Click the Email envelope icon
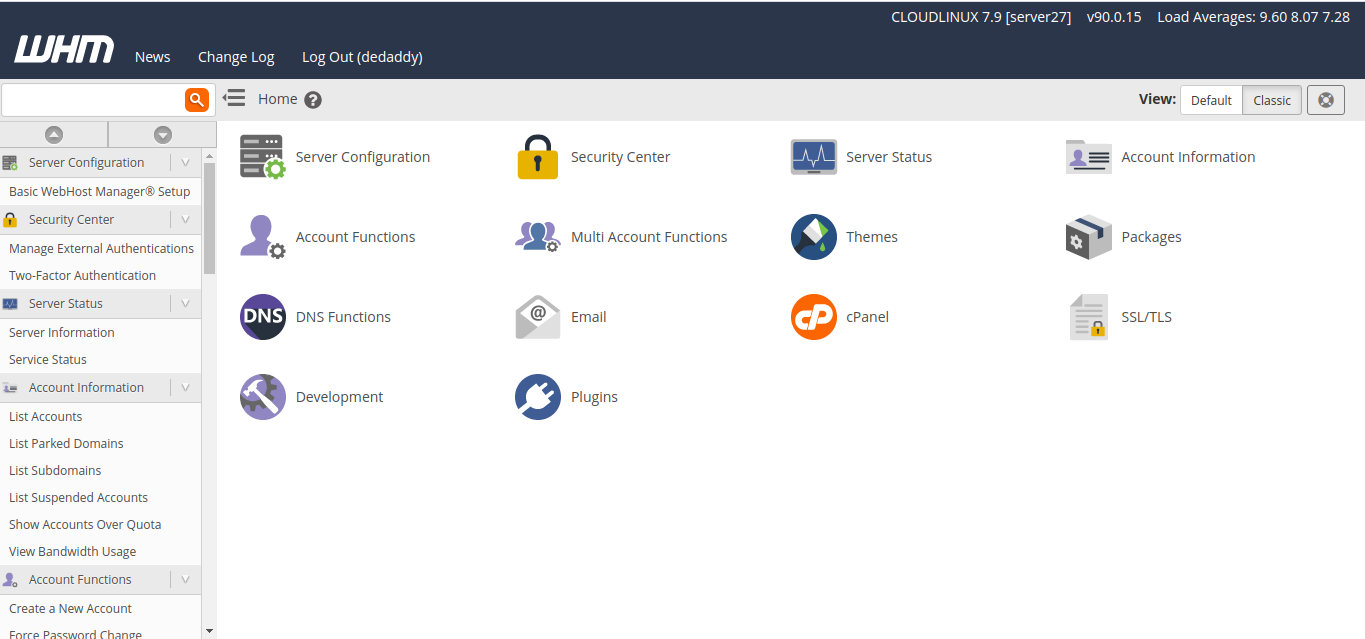The height and width of the screenshot is (639, 1365). click(x=537, y=317)
